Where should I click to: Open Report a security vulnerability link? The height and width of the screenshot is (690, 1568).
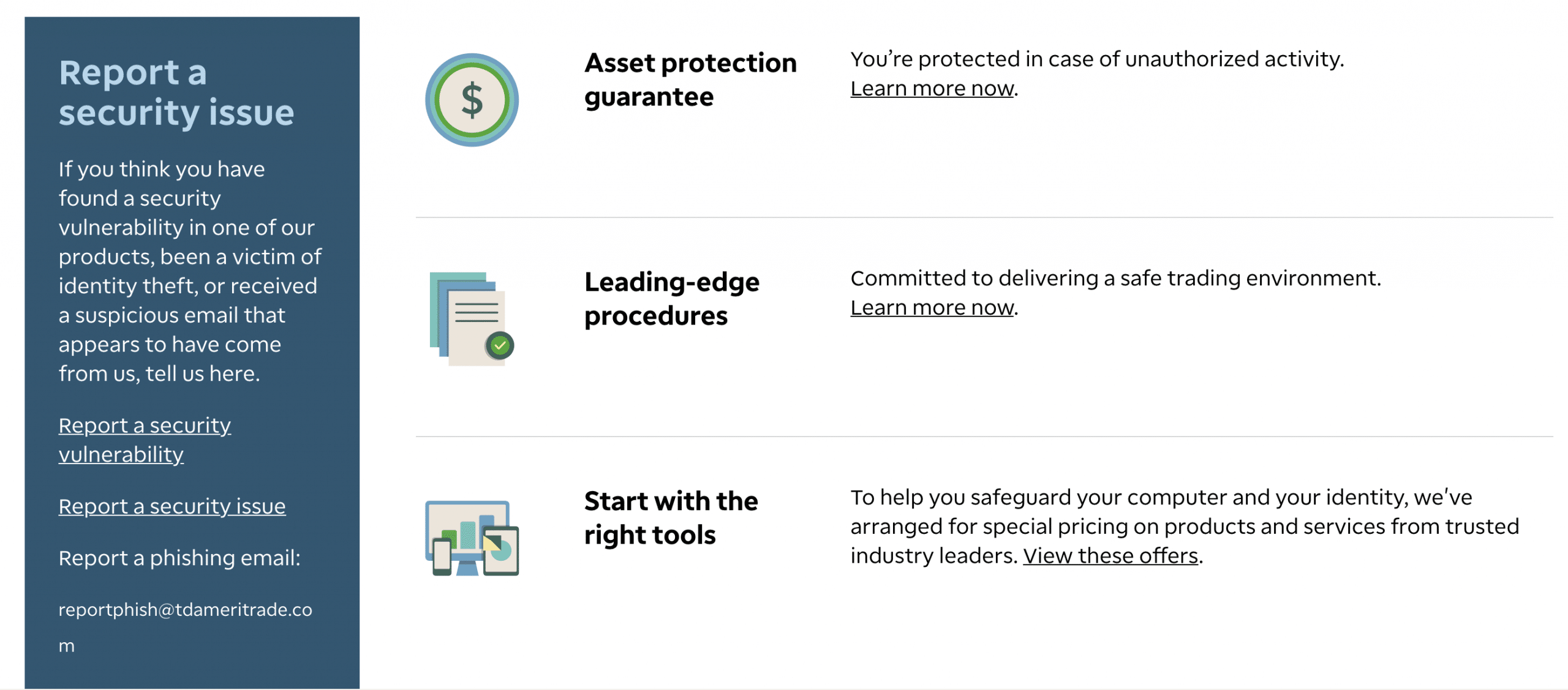click(x=145, y=440)
